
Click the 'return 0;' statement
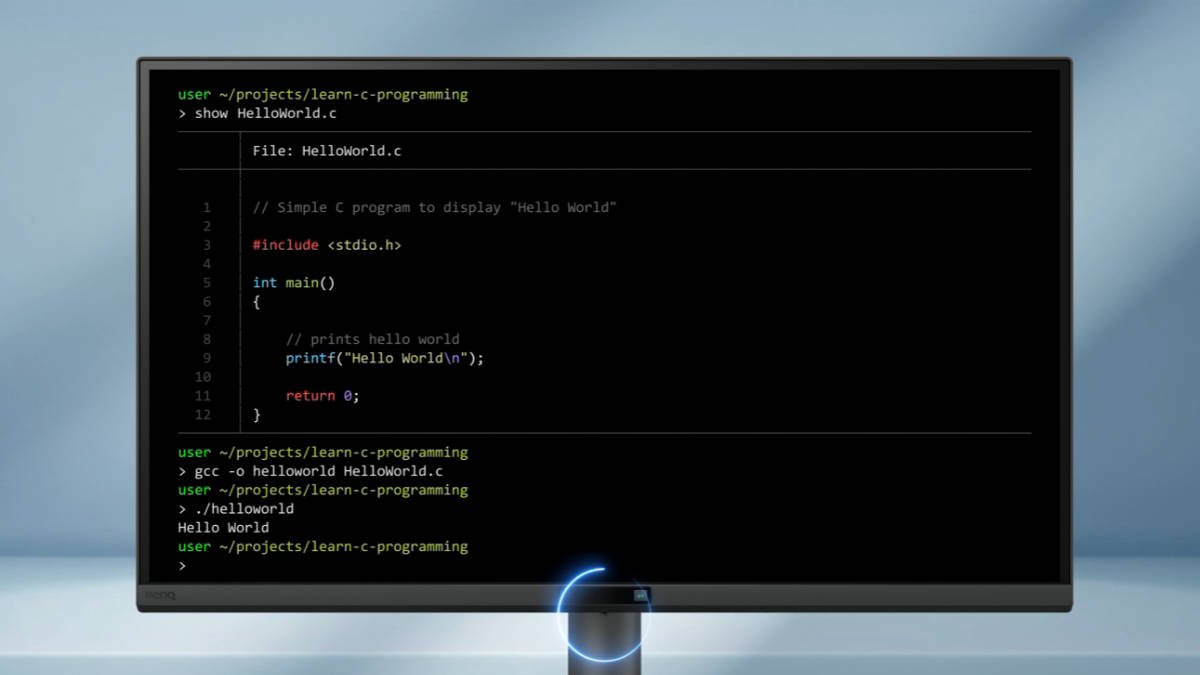click(x=322, y=396)
